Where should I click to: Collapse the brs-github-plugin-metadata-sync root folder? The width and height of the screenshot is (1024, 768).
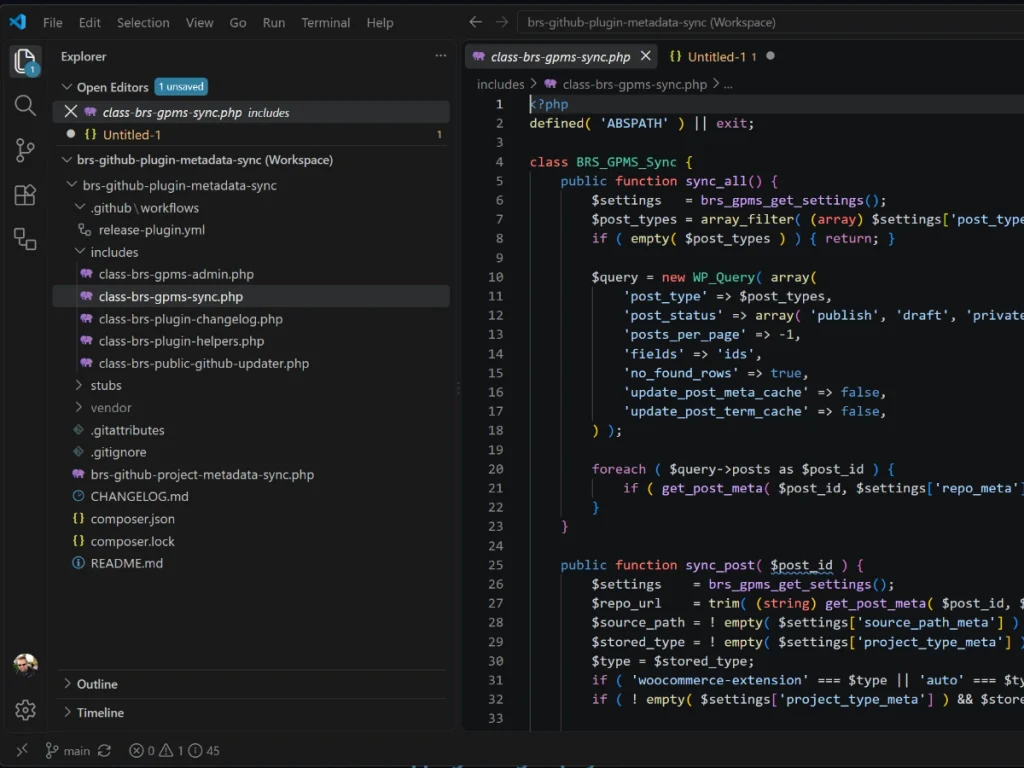pyautogui.click(x=72, y=185)
